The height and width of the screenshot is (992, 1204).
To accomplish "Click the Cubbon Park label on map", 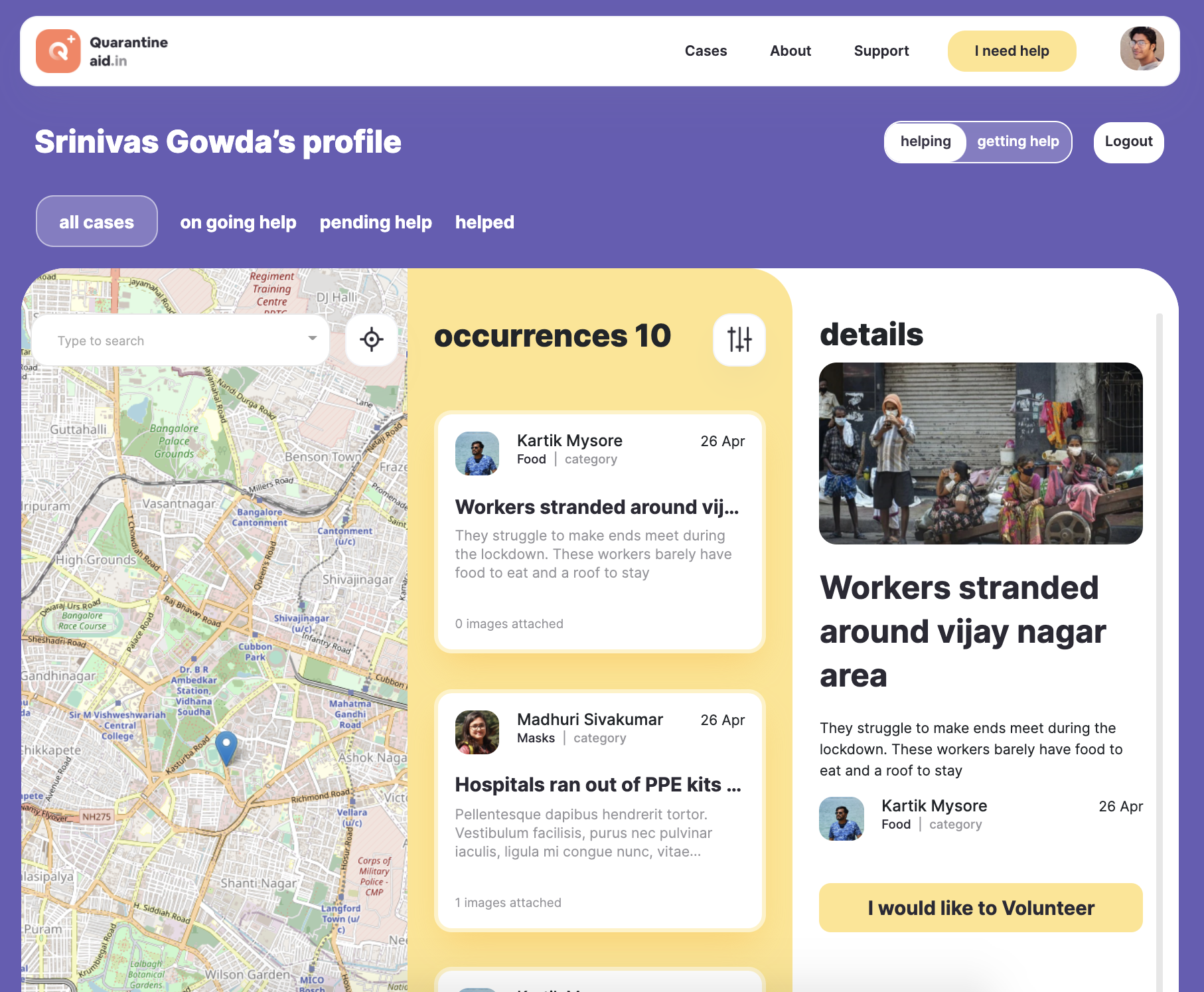I will click(x=255, y=651).
